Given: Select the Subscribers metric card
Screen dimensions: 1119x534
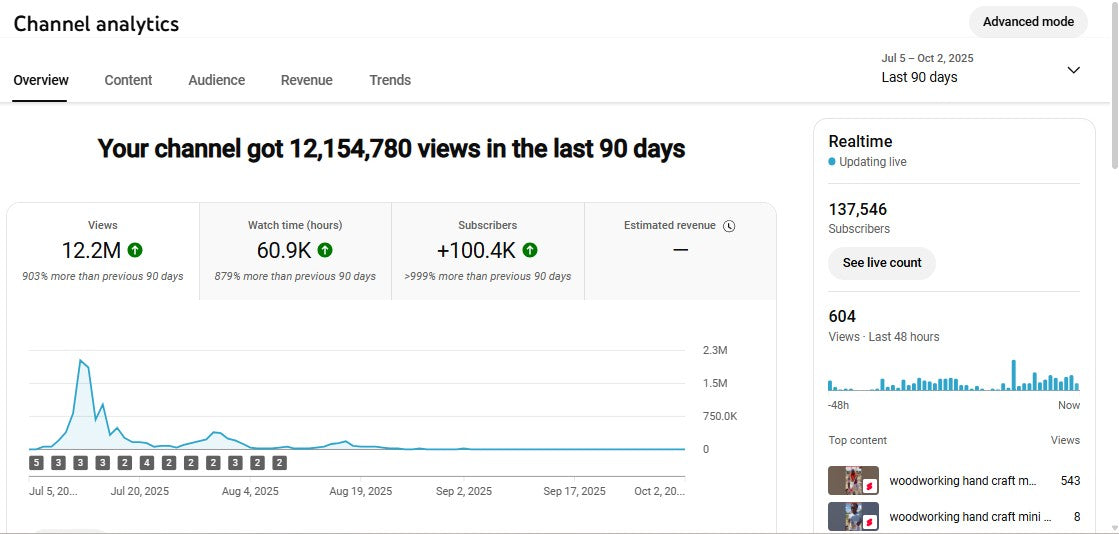Looking at the screenshot, I should (x=487, y=251).
